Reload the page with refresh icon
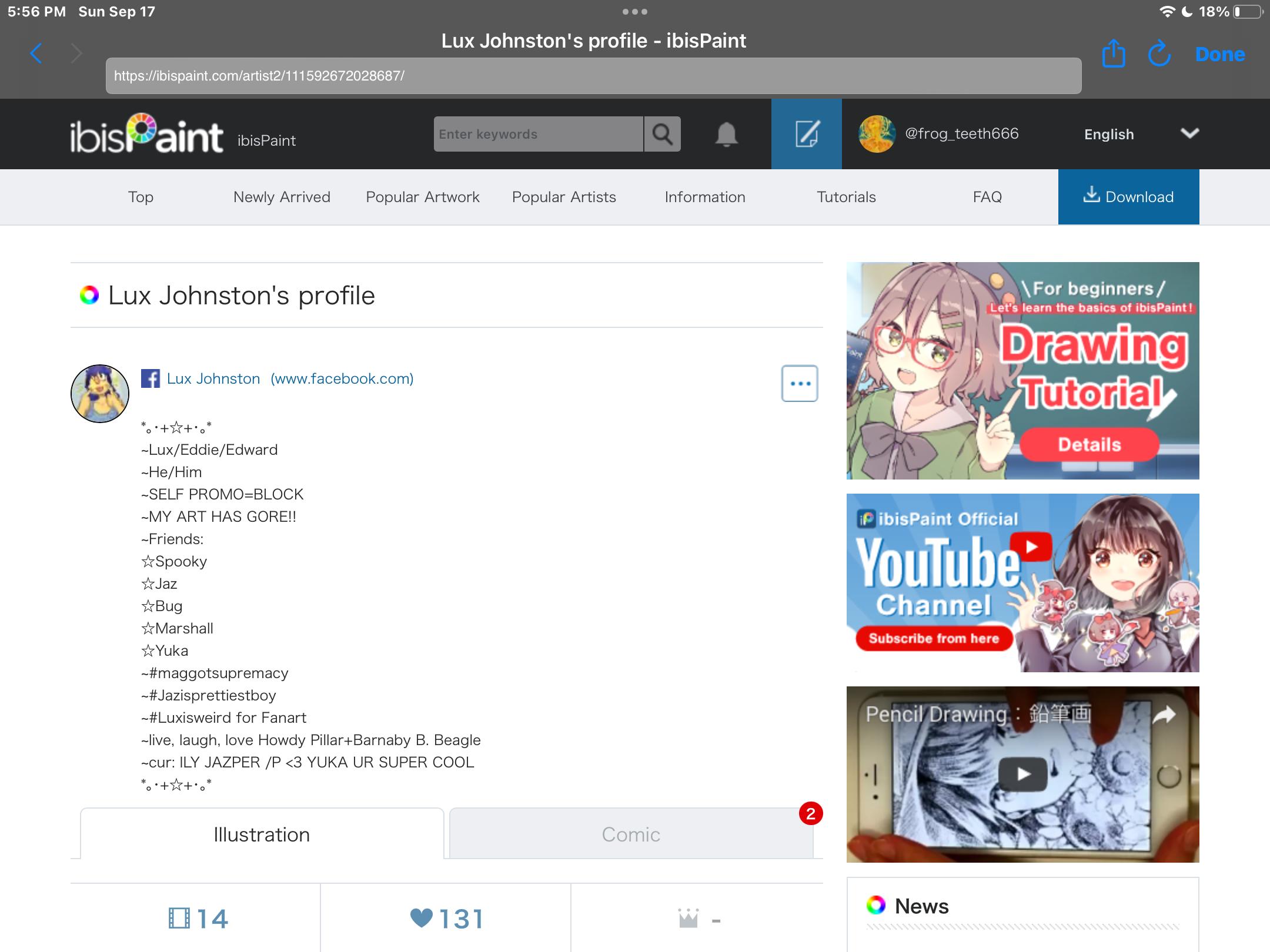Viewport: 1270px width, 952px height. [1159, 53]
